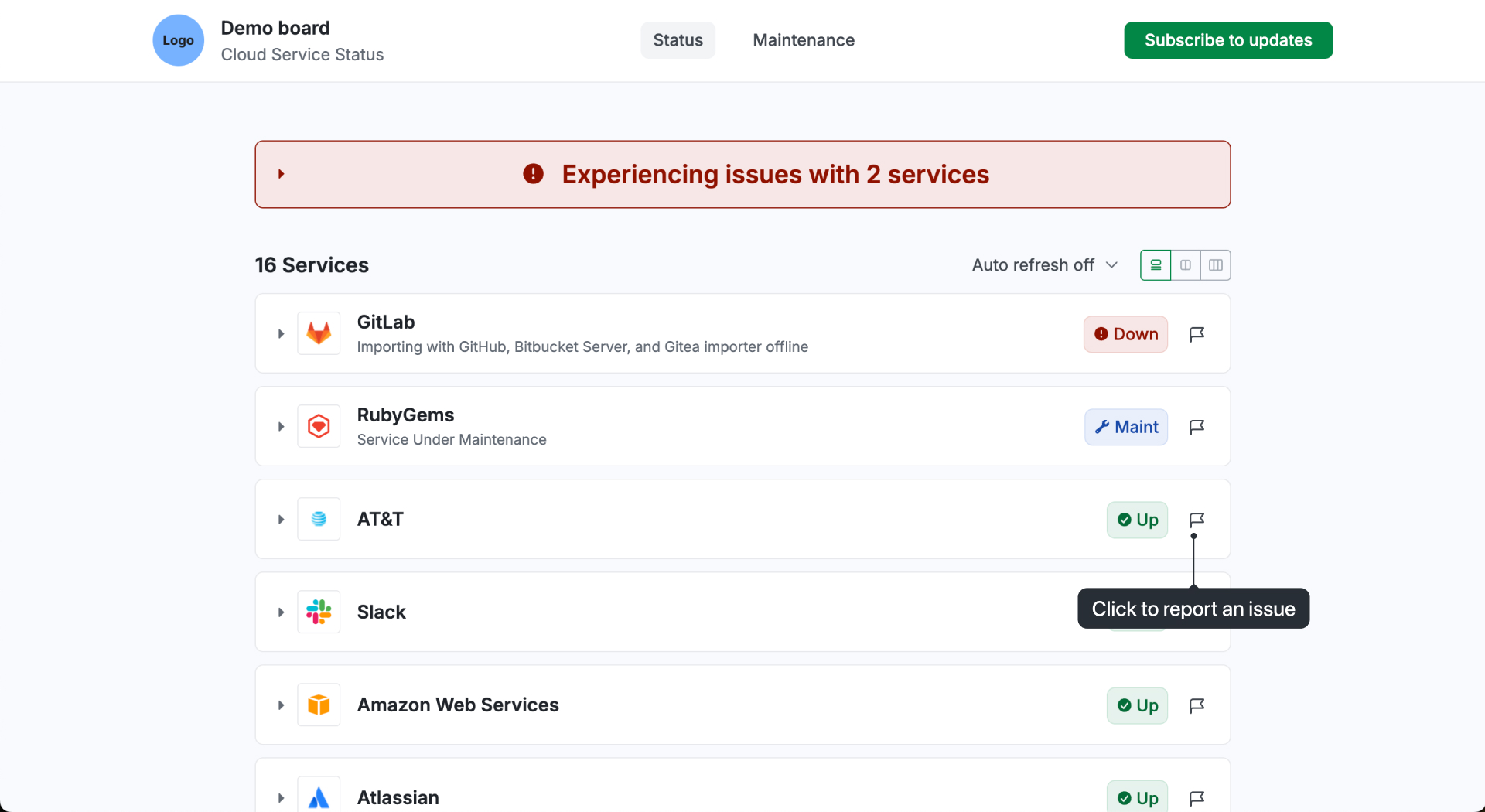Expand the Atlassian service row
The width and height of the screenshot is (1485, 812).
coord(282,798)
